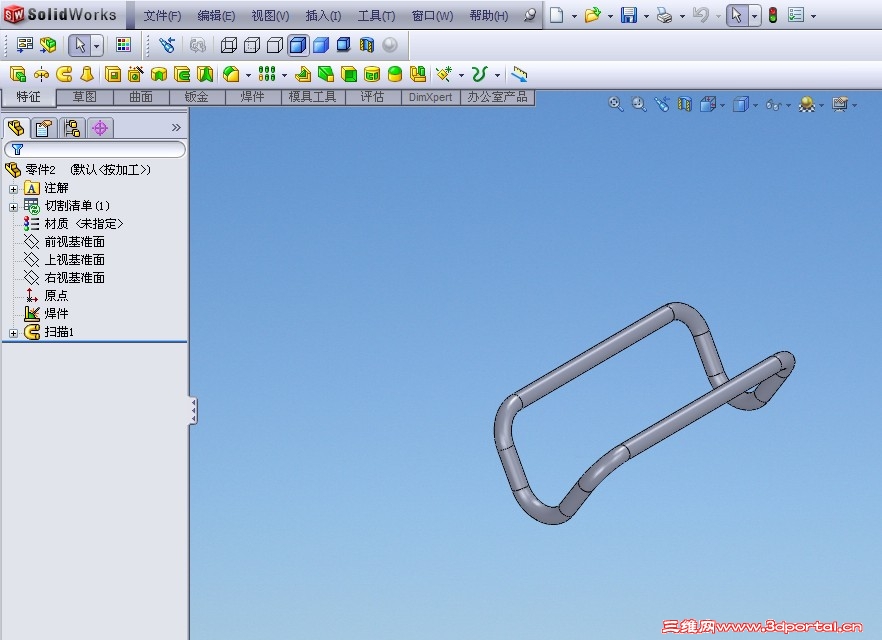This screenshot has width=882, height=640.
Task: Expand the panel tabs chevron
Action: pos(176,128)
